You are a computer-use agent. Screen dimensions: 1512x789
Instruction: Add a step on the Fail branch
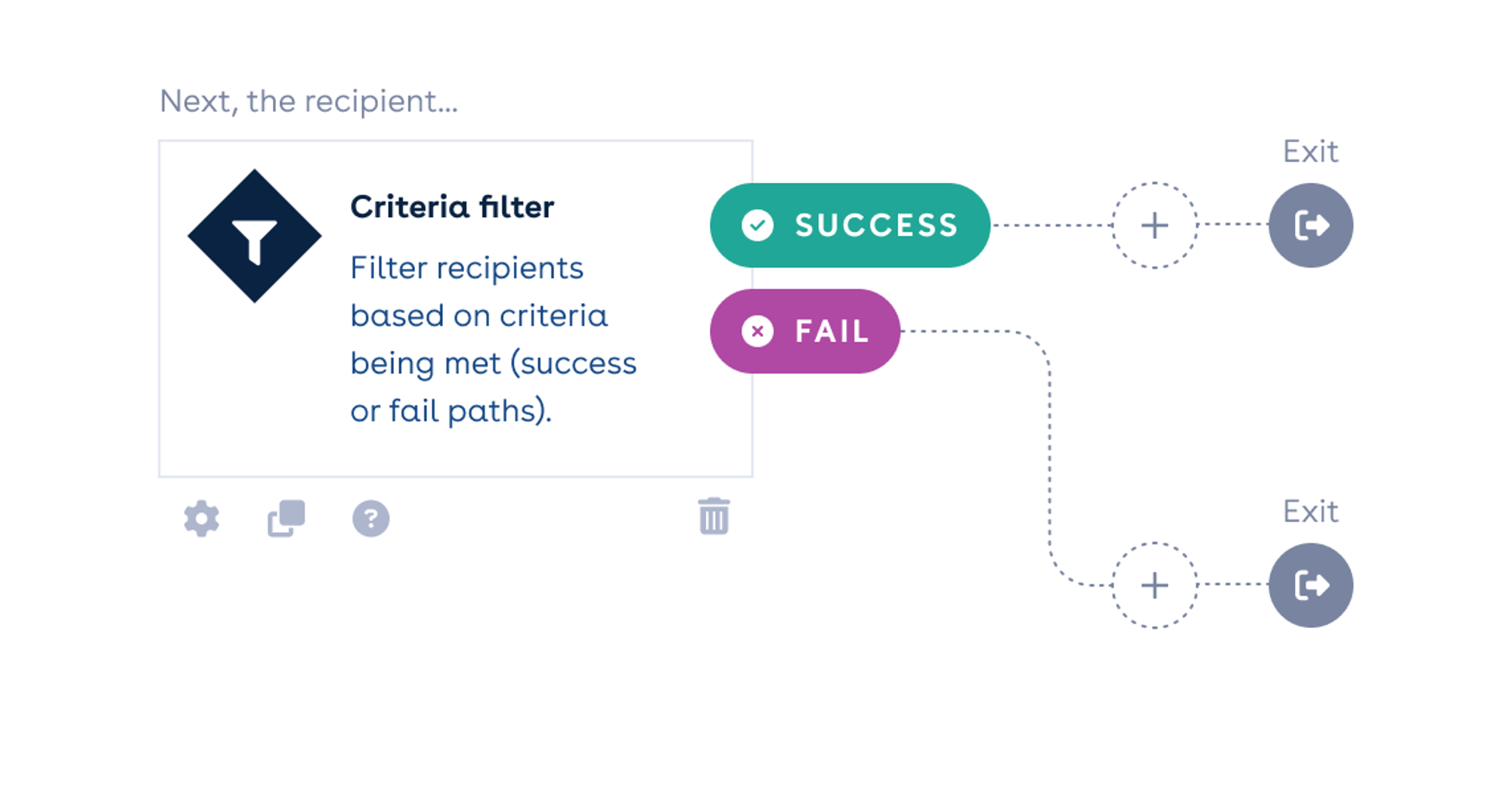pyautogui.click(x=1154, y=584)
